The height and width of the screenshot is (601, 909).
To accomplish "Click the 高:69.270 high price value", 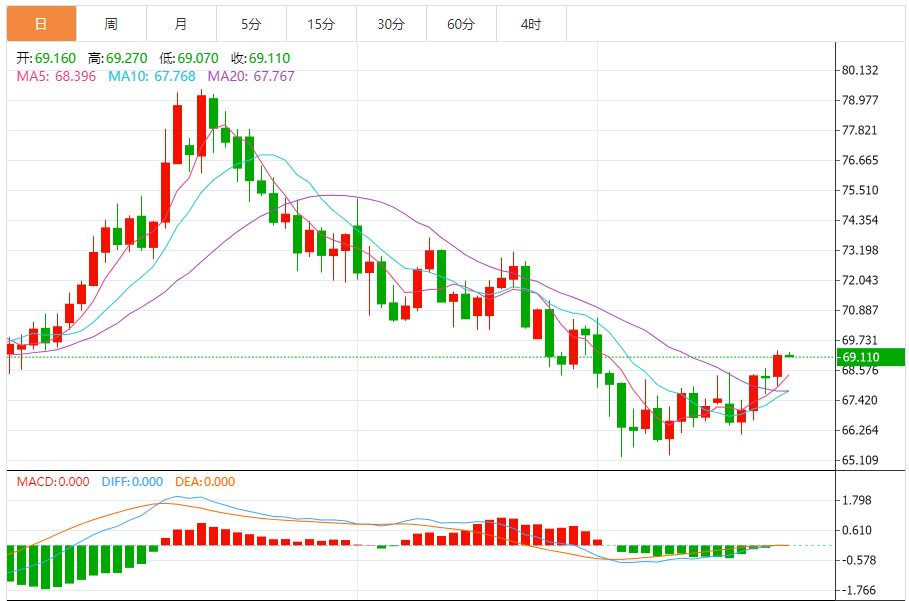I will tap(118, 58).
